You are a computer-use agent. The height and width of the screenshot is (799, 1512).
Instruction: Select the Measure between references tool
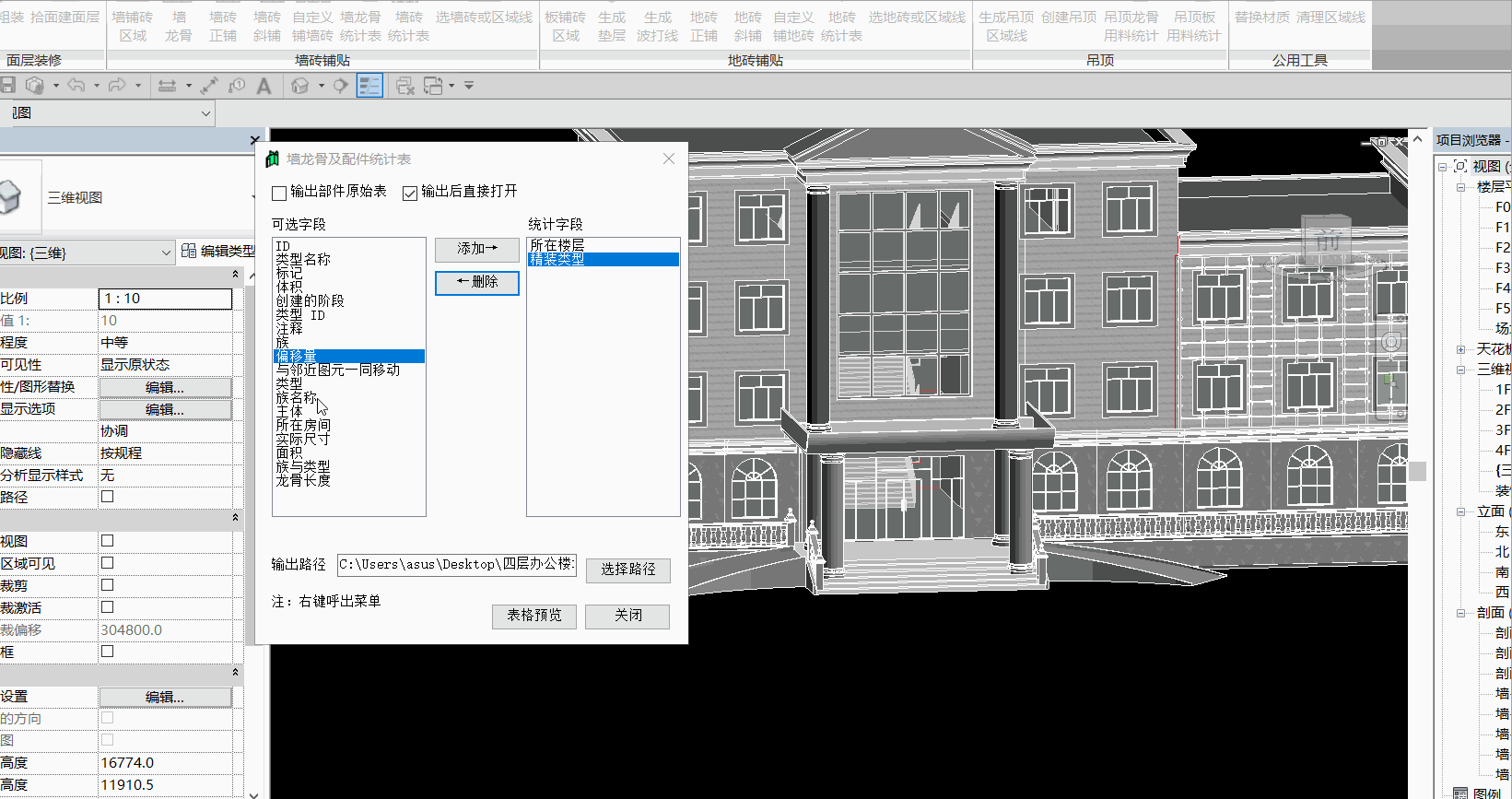click(167, 86)
